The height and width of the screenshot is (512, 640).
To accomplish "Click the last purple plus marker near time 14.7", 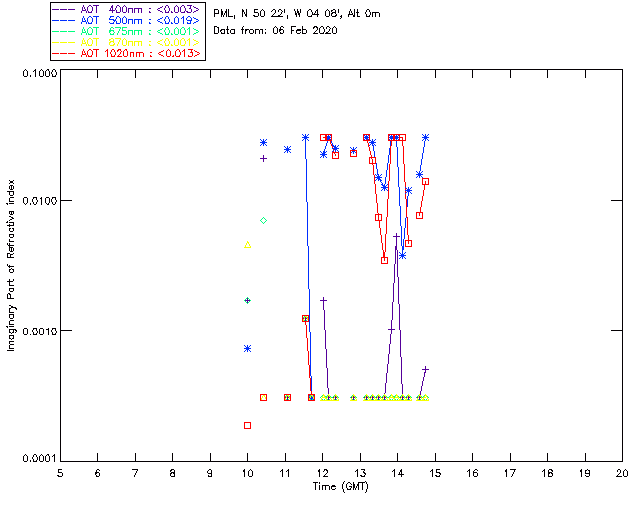I will 425,369.
